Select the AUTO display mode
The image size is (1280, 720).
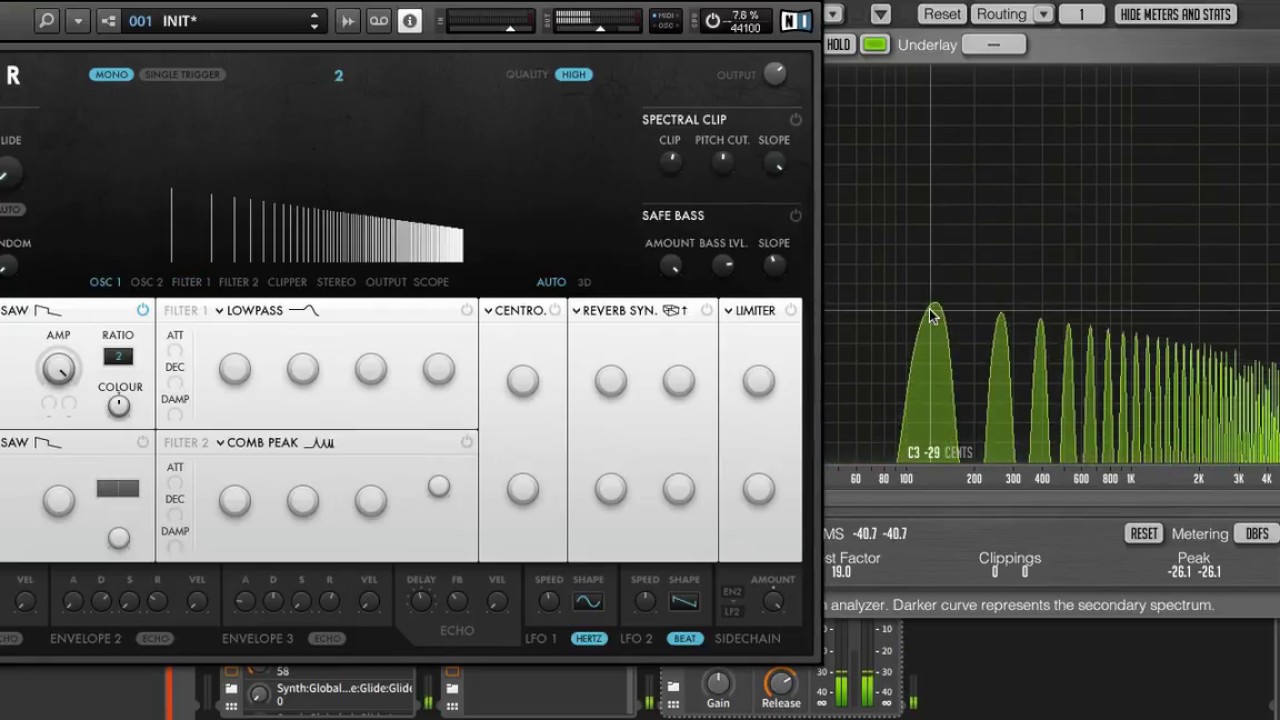551,283
